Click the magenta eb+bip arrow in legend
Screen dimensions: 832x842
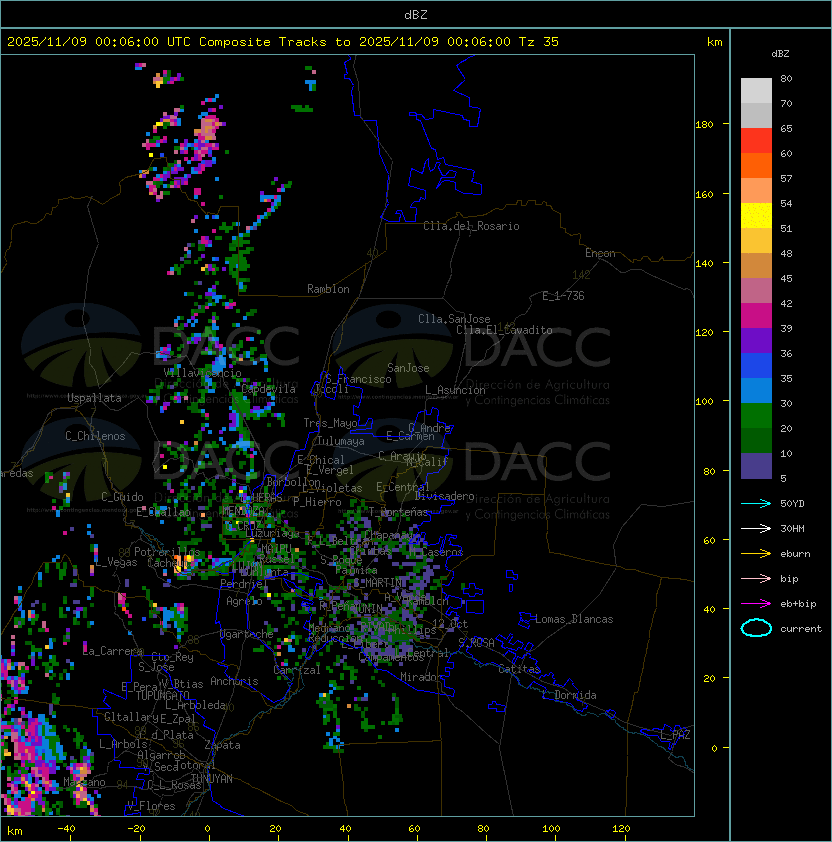coord(756,604)
